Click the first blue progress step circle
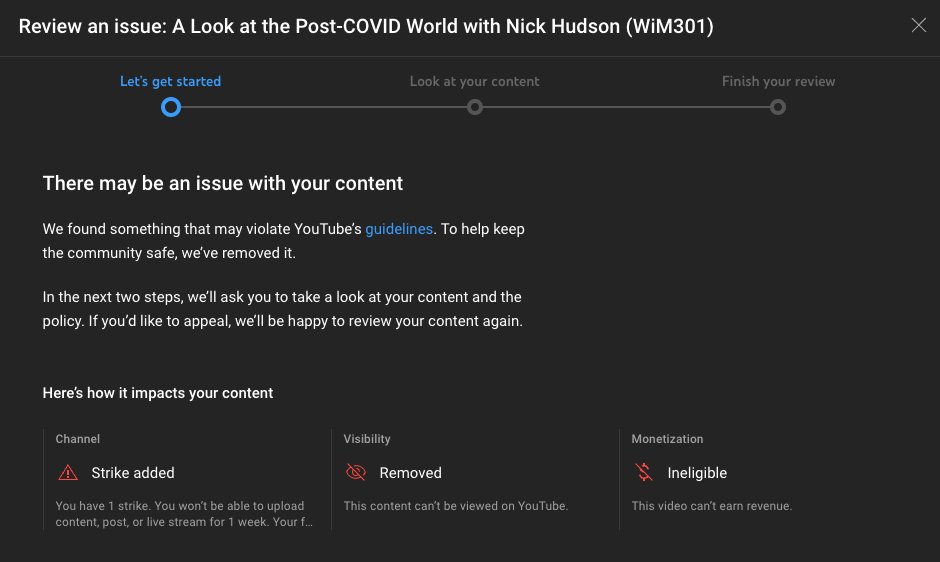The width and height of the screenshot is (940, 562). click(x=171, y=107)
